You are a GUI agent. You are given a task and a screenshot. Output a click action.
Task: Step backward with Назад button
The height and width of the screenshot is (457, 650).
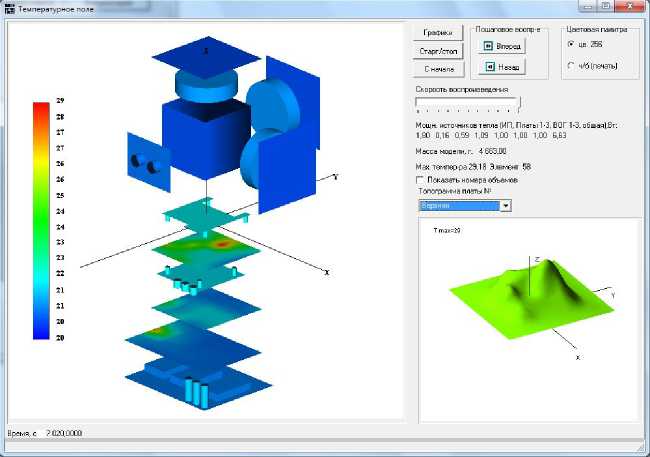coord(502,67)
